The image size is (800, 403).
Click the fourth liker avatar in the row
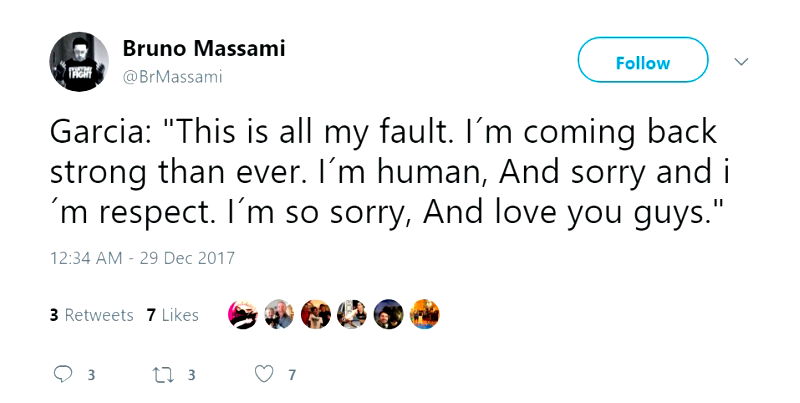[352, 315]
